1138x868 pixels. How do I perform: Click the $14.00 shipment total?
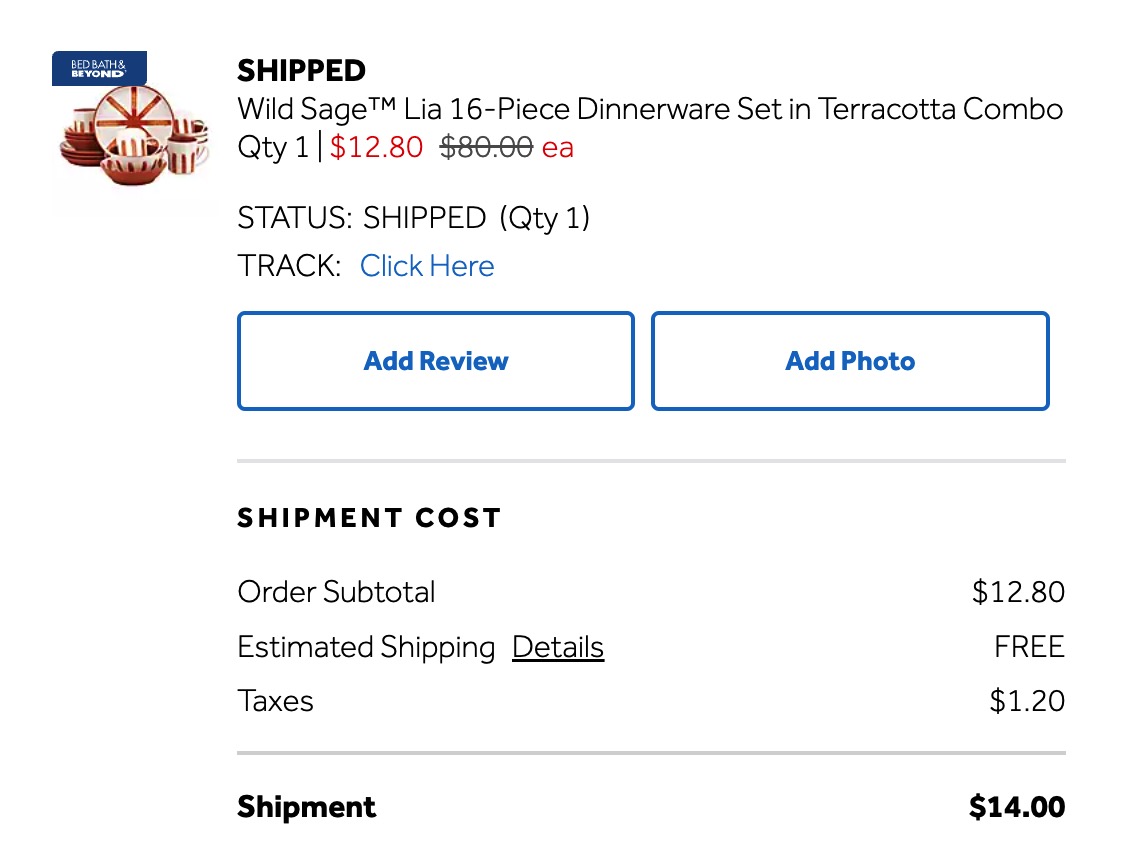tap(1016, 807)
